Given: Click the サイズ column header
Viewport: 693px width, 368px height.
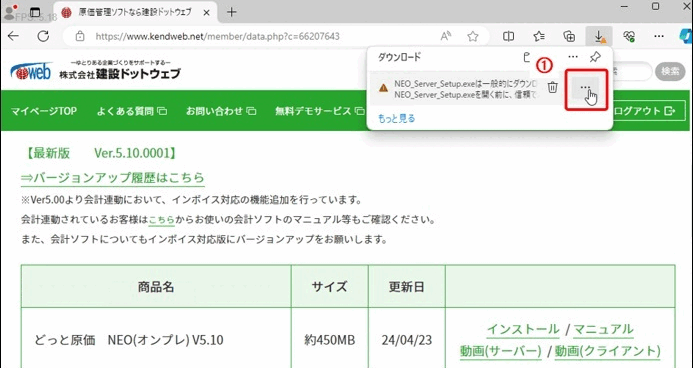Looking at the screenshot, I should coord(329,287).
